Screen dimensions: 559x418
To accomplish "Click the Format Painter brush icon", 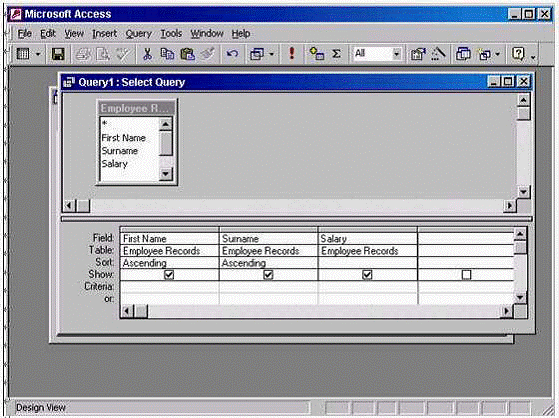I will pos(207,54).
